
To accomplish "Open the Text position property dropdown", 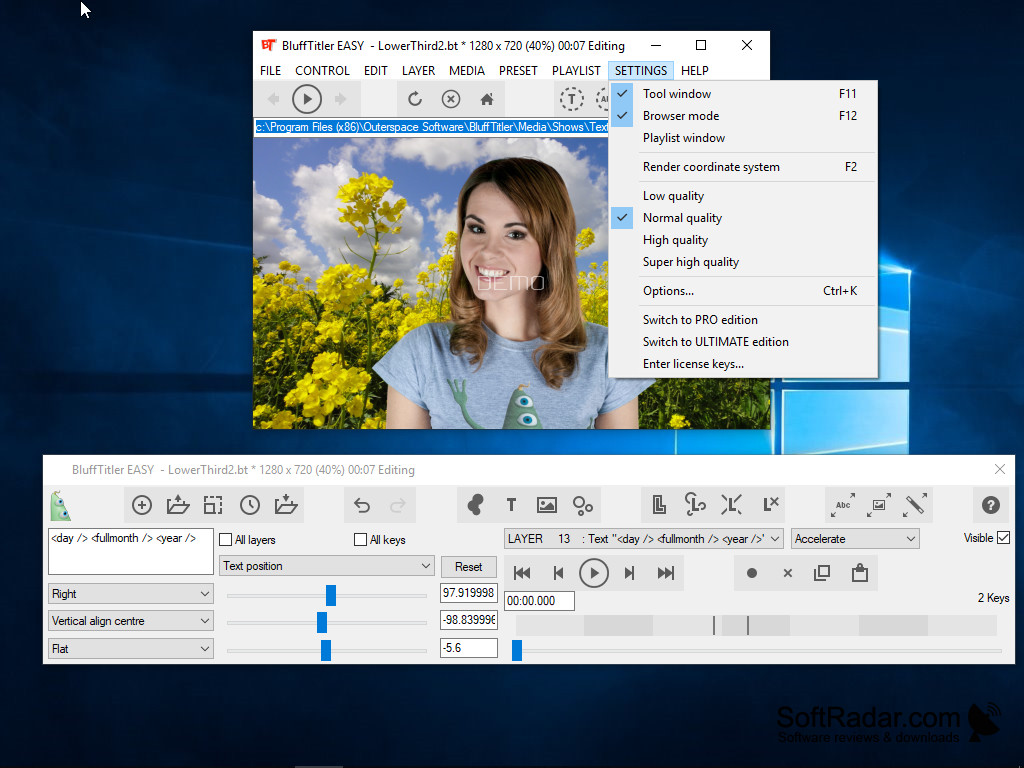I will pos(327,566).
